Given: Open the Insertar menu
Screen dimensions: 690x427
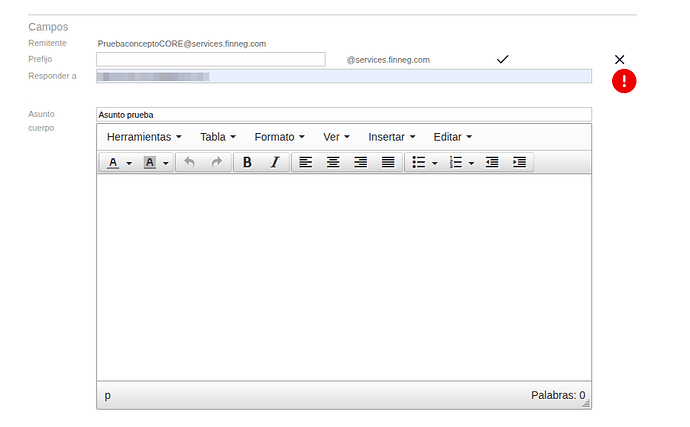Looking at the screenshot, I should 391,136.
